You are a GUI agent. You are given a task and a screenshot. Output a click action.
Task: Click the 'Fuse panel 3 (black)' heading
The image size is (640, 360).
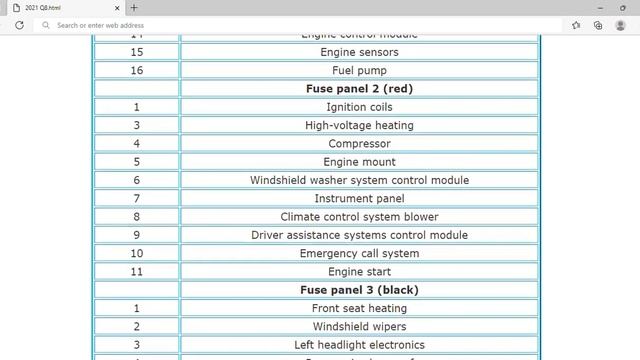(359, 290)
